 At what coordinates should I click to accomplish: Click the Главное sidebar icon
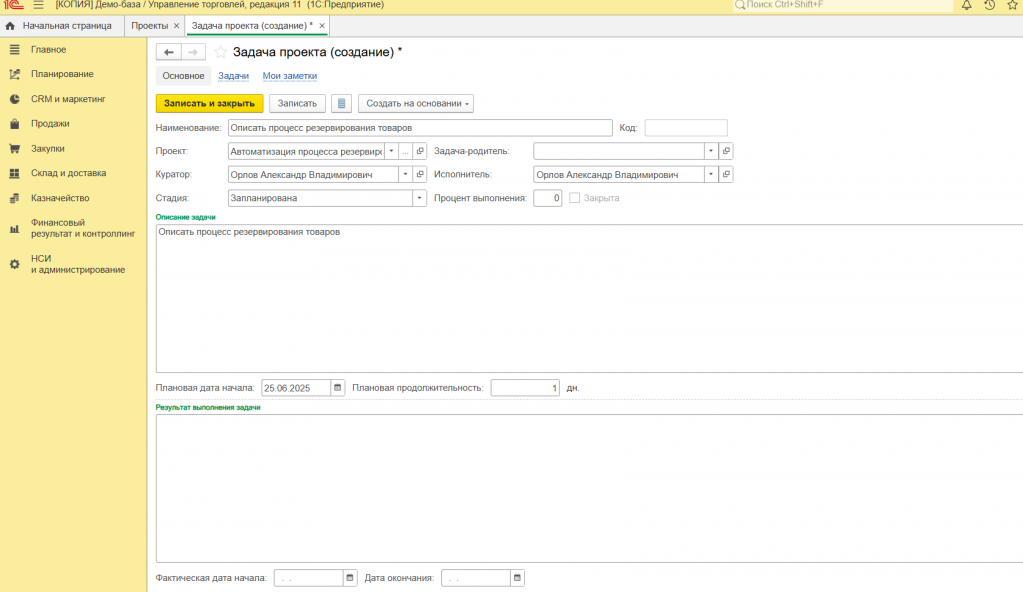click(x=14, y=50)
